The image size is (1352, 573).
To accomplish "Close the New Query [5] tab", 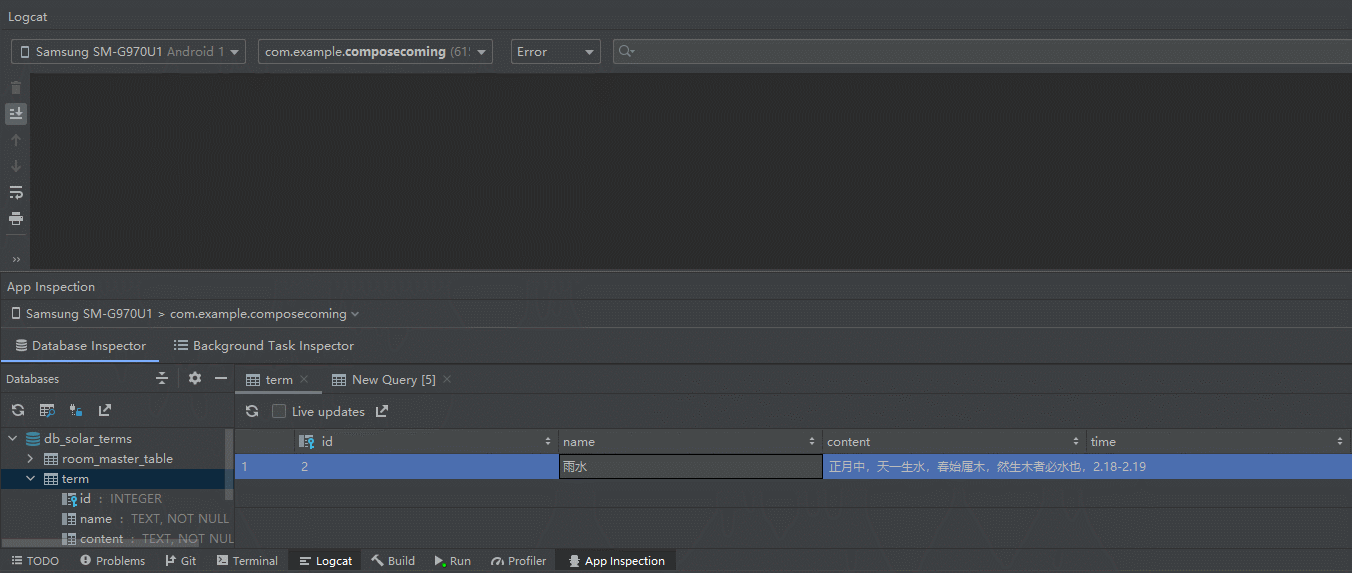I will pos(447,379).
